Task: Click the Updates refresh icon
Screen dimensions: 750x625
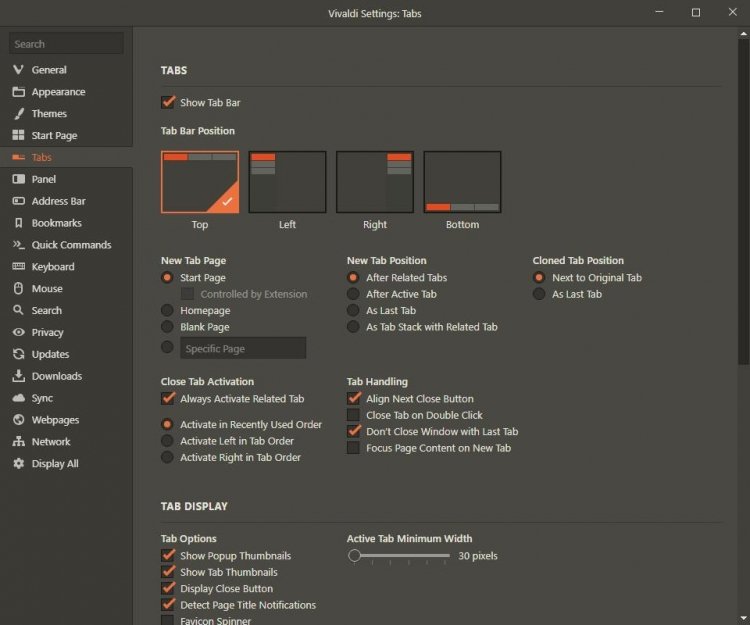Action: (x=18, y=354)
